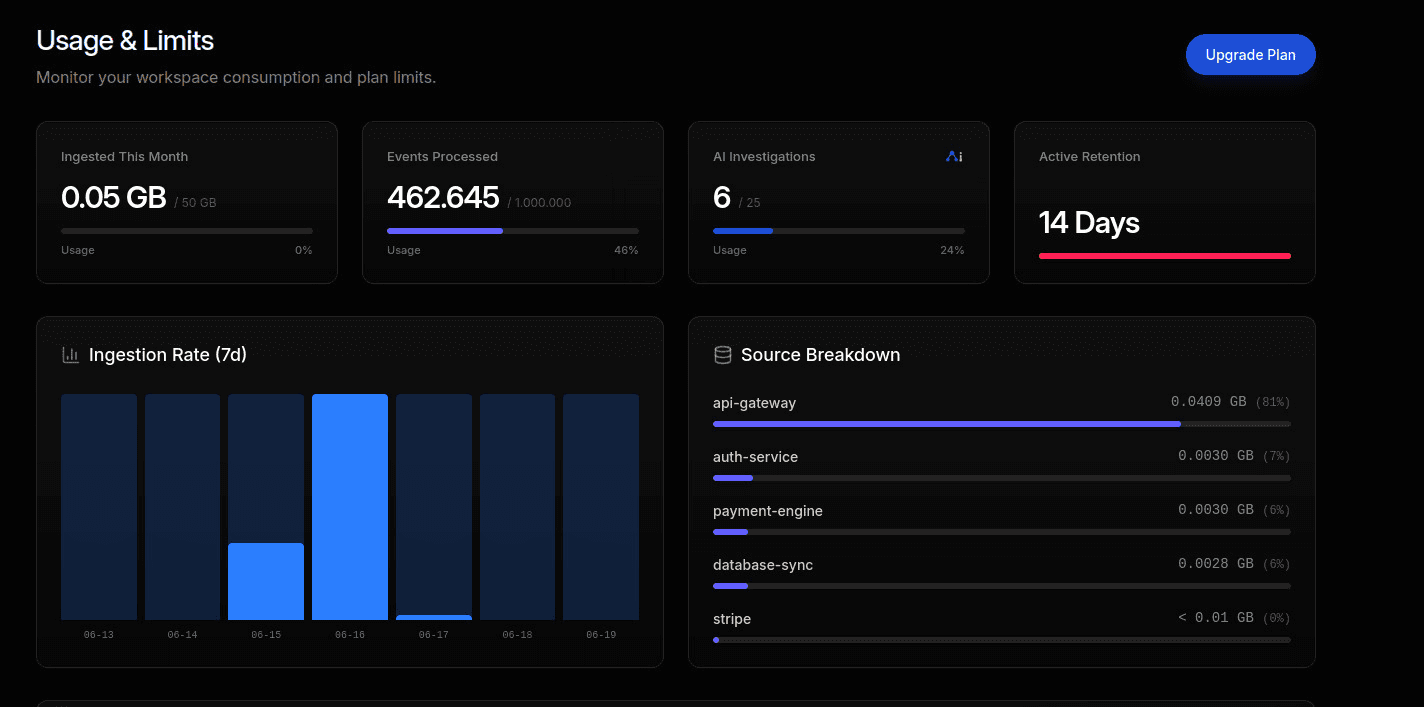Select the 06-13 bar in Ingestion Rate chart
Image resolution: width=1424 pixels, height=707 pixels.
click(99, 507)
